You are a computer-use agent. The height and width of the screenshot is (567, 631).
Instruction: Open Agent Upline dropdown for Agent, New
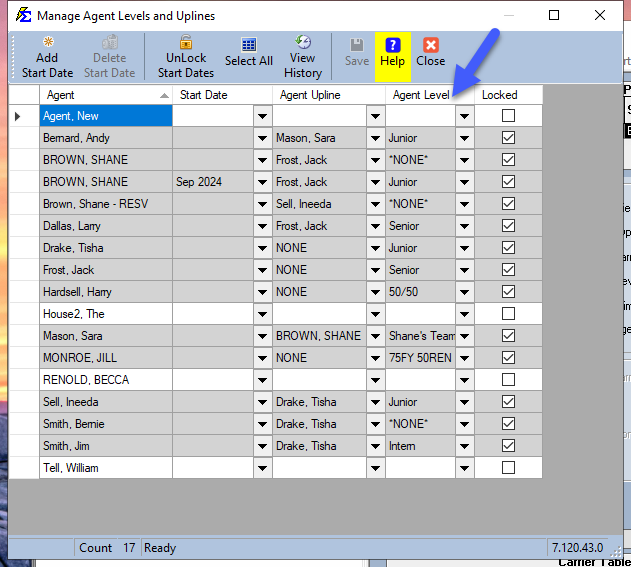coord(375,116)
